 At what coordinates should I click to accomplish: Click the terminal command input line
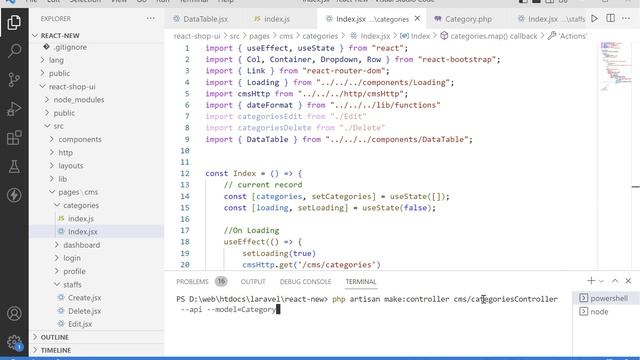pyautogui.click(x=367, y=304)
